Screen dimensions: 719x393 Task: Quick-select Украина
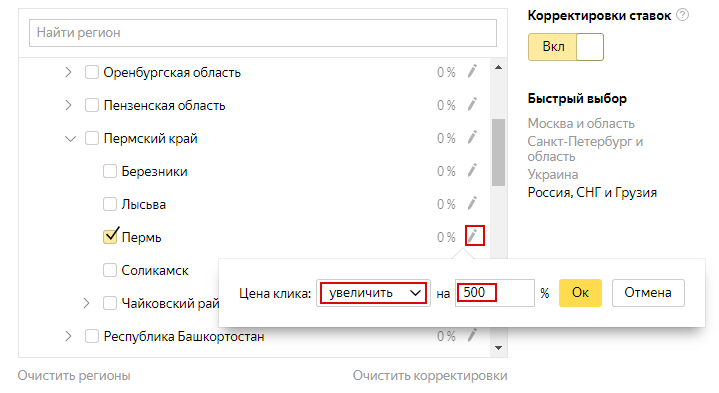(553, 175)
